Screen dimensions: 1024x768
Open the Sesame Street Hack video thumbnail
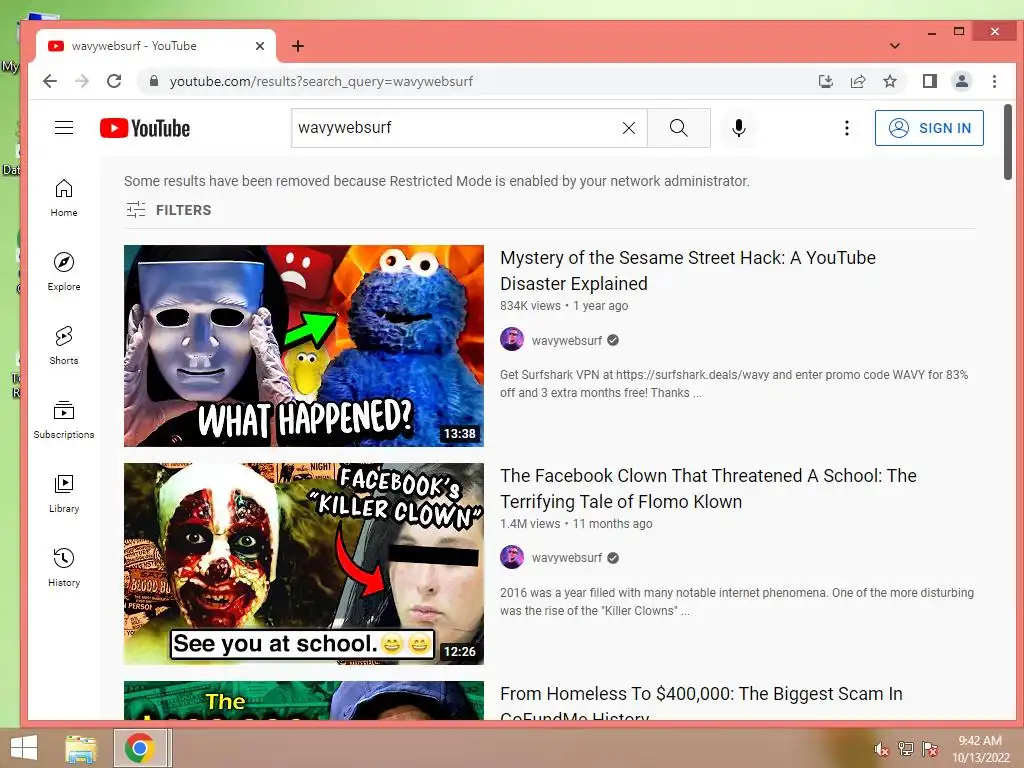click(x=304, y=345)
